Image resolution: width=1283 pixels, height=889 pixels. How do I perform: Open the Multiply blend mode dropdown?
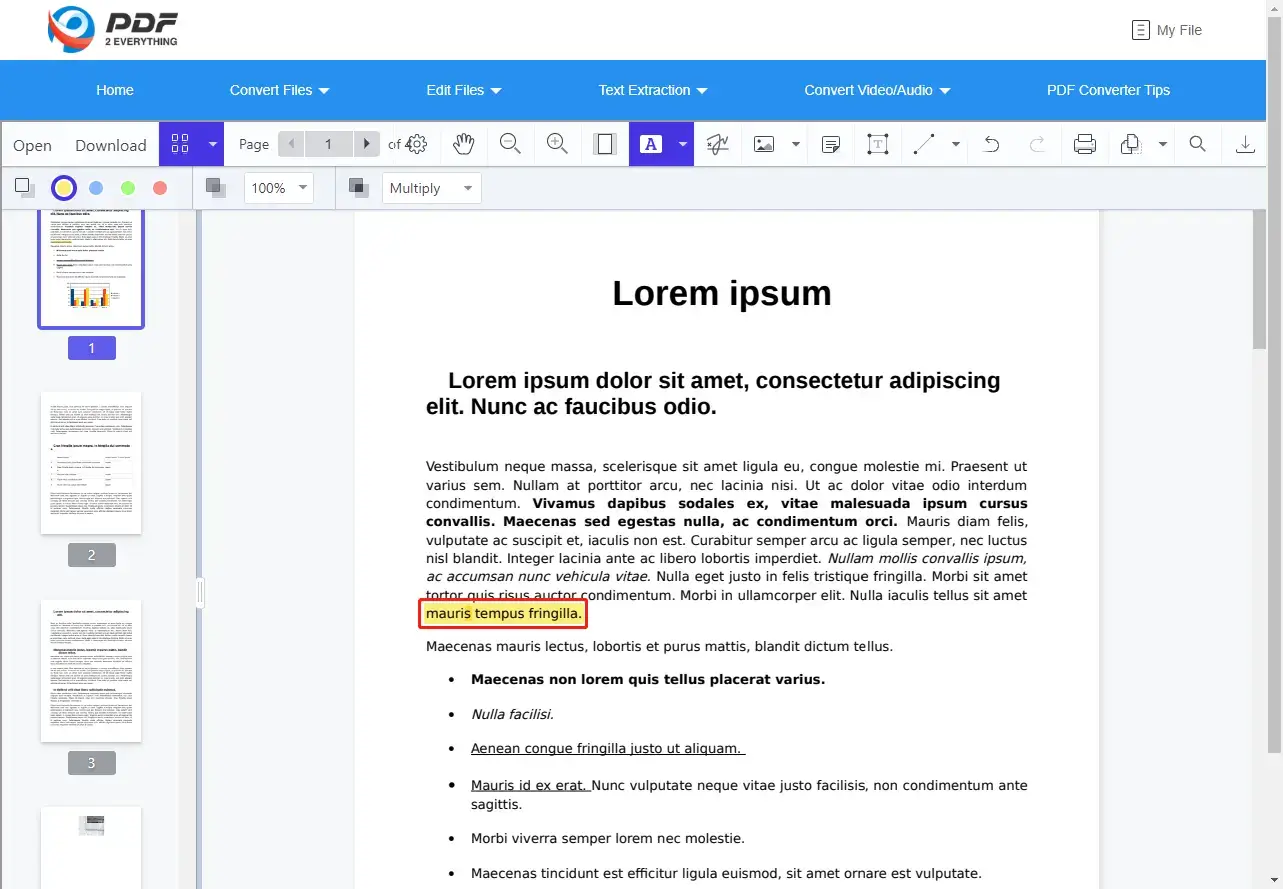click(432, 188)
